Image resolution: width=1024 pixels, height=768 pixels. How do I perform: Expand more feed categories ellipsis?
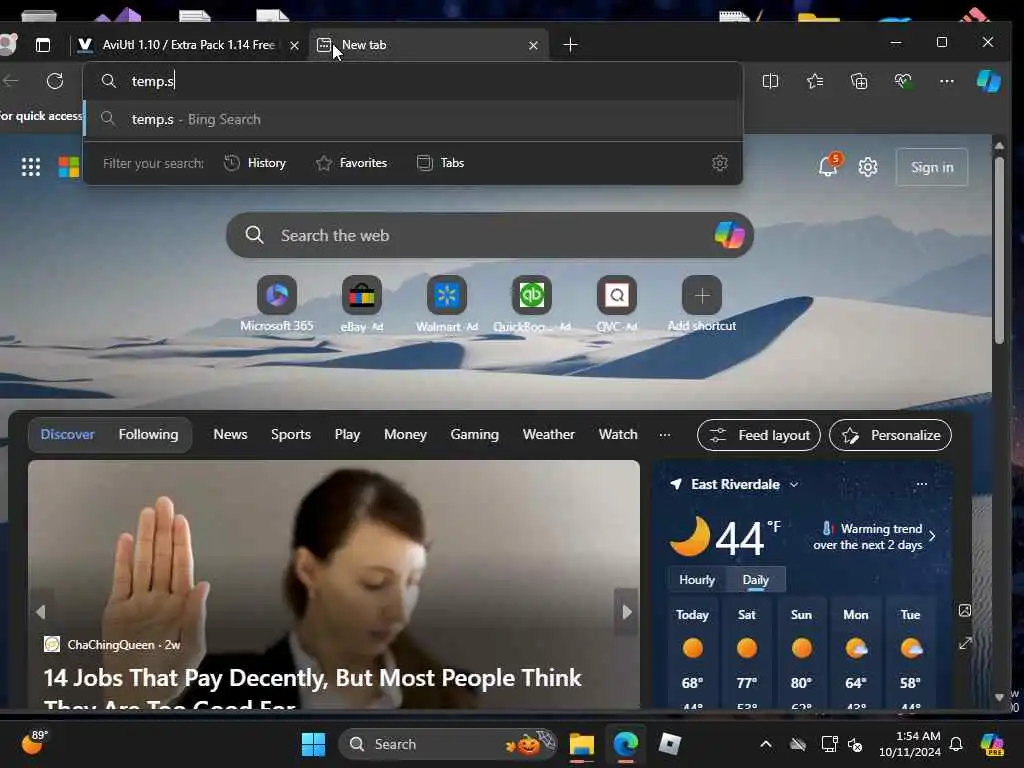(x=665, y=435)
